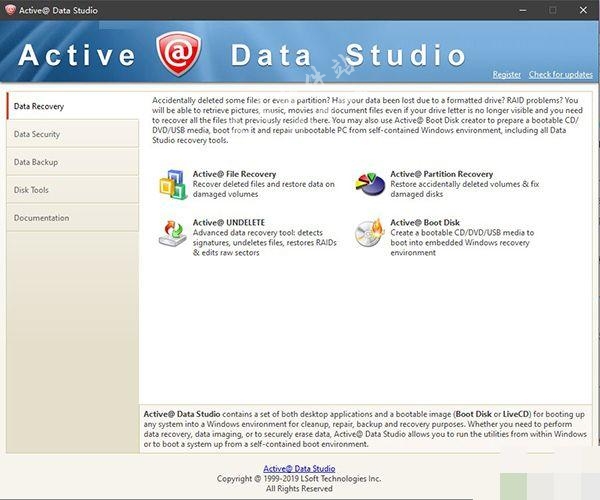Open the Active@ File Recovery icon
600x500 pixels.
point(173,184)
